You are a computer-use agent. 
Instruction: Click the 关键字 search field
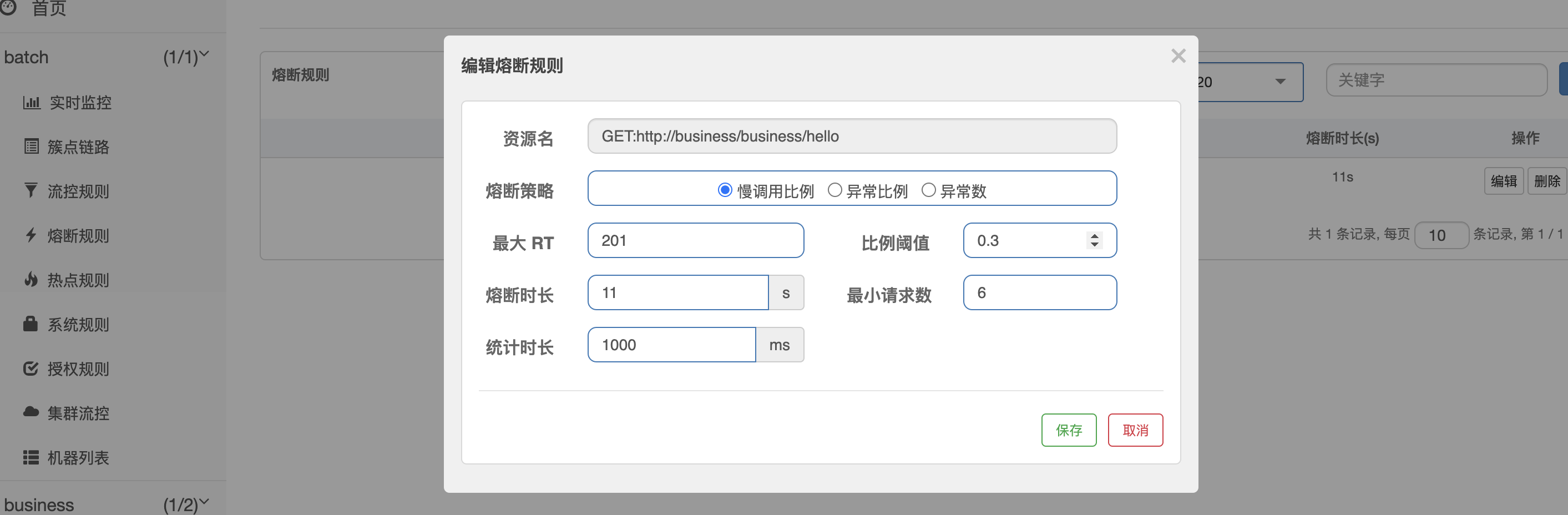(1437, 80)
